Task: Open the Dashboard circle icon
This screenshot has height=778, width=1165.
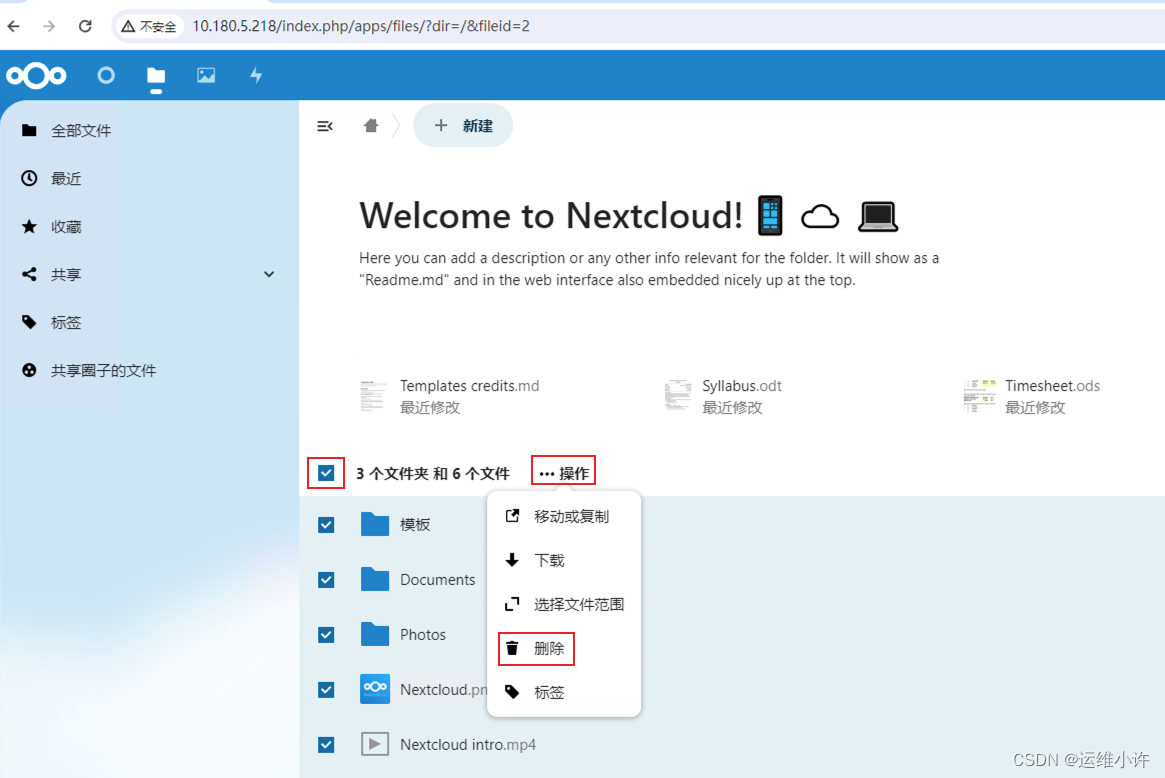Action: (106, 75)
